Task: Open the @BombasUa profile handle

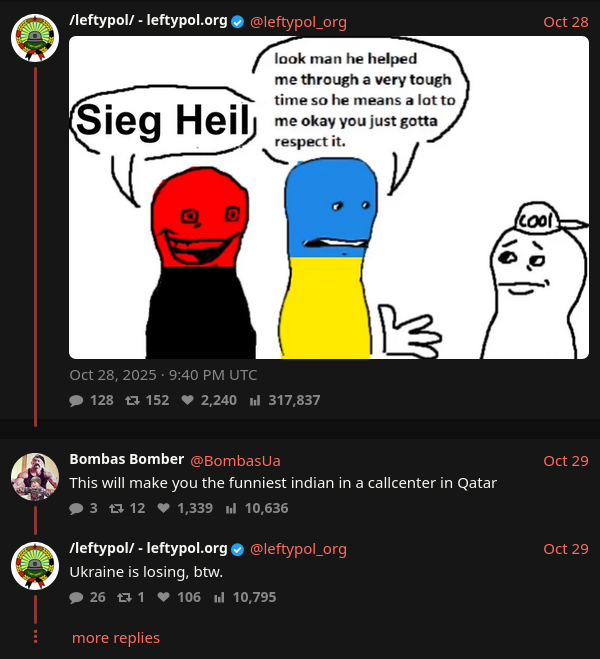Action: [235, 461]
